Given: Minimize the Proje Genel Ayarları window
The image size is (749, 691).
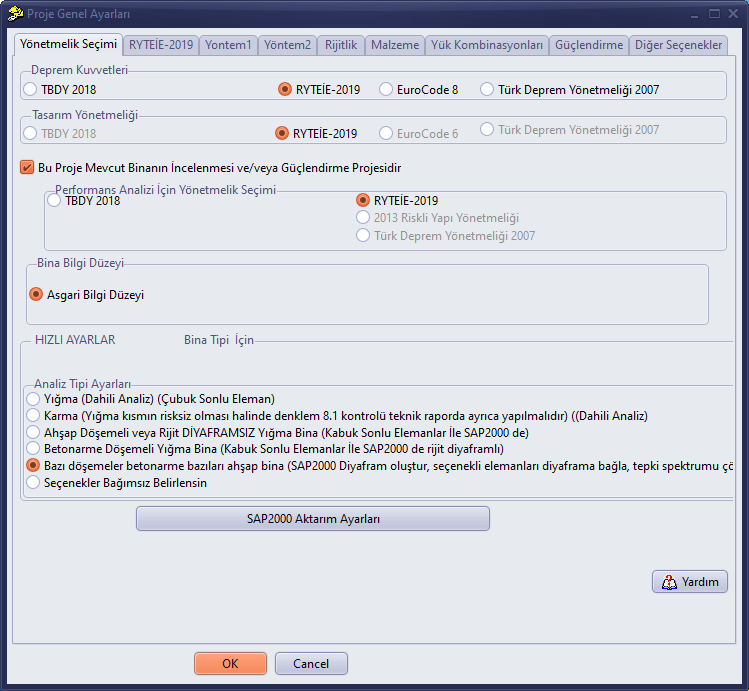Looking at the screenshot, I should click(695, 14).
